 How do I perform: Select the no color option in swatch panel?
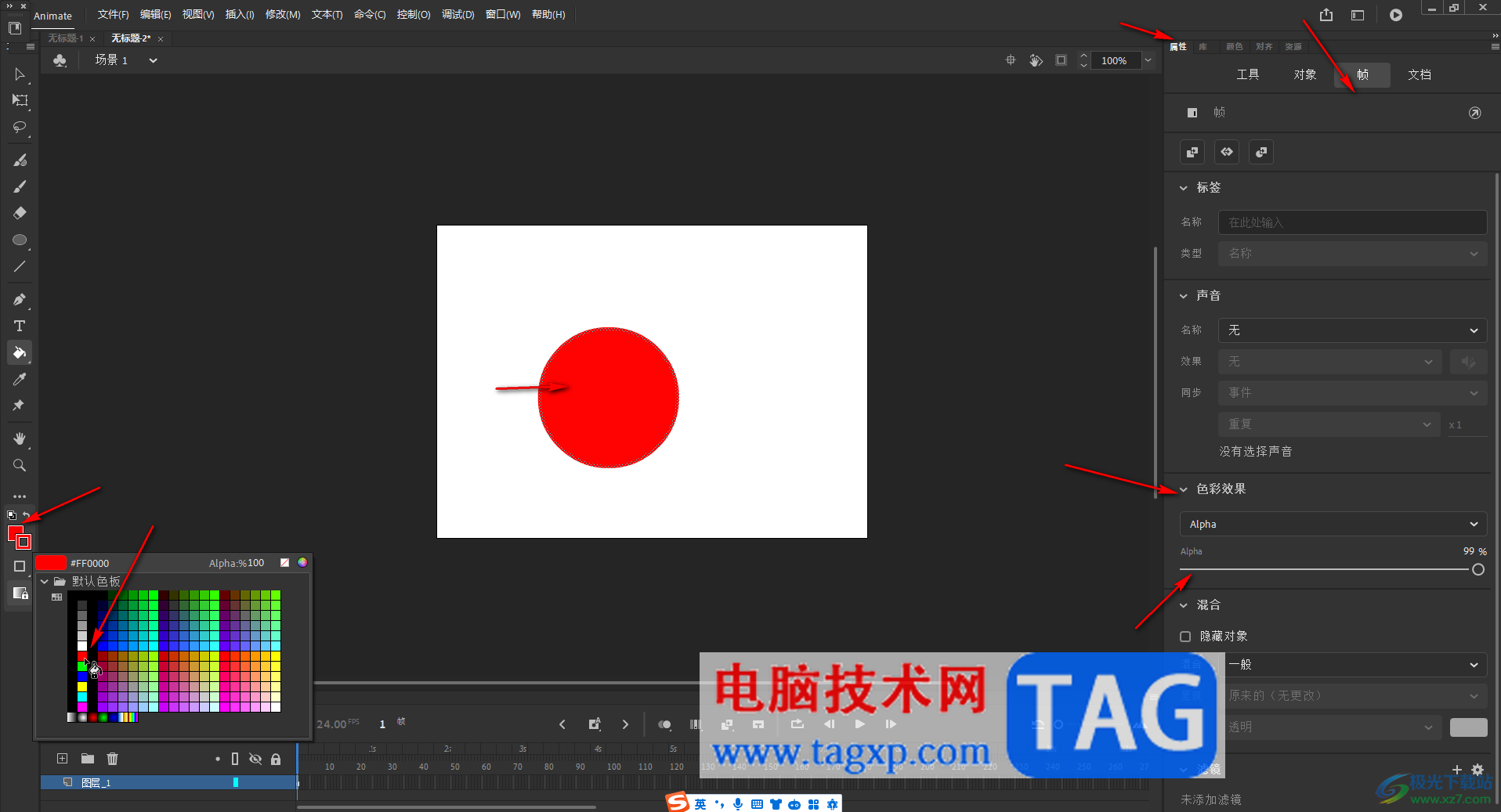click(285, 563)
